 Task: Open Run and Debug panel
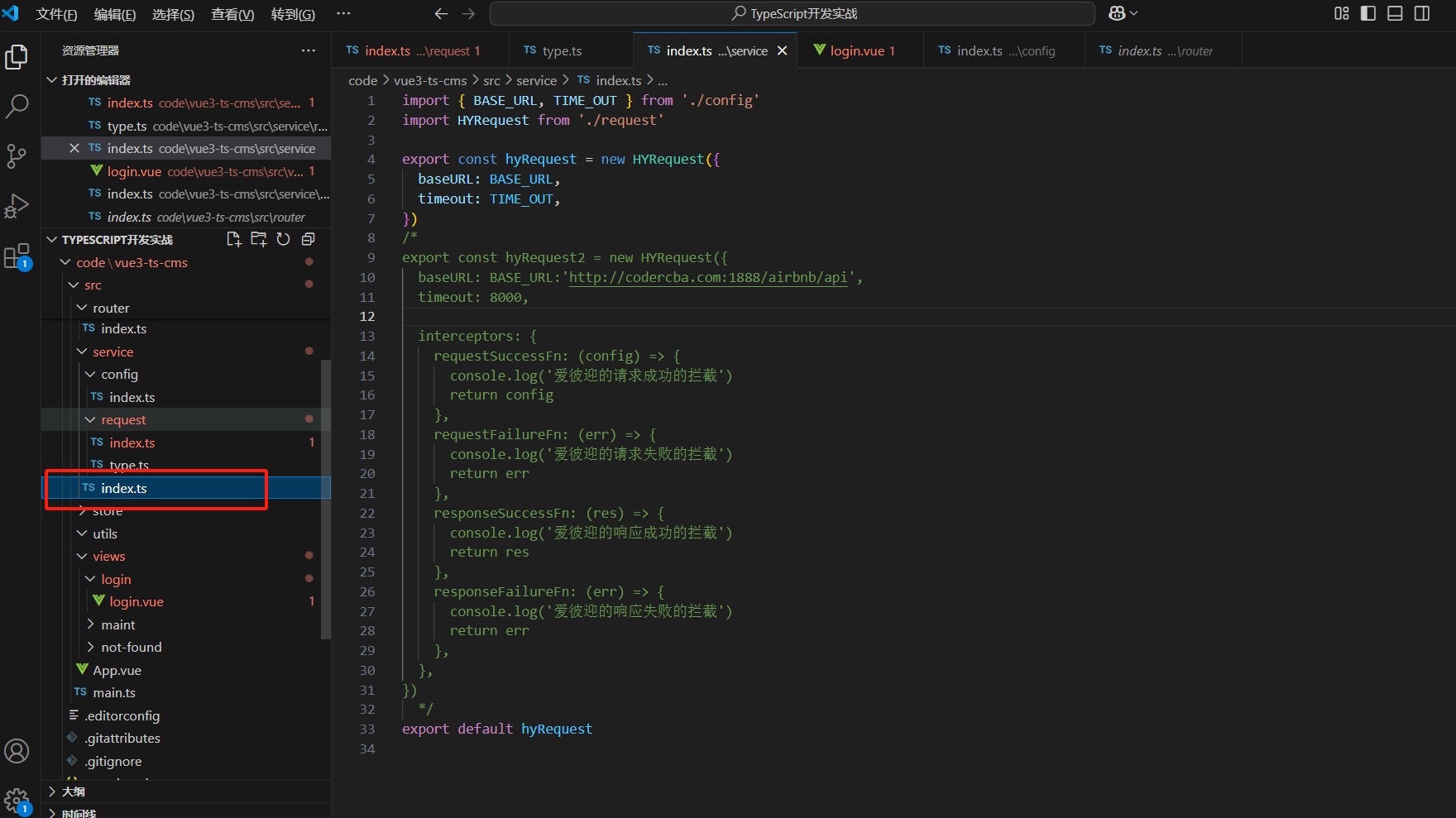[x=17, y=206]
